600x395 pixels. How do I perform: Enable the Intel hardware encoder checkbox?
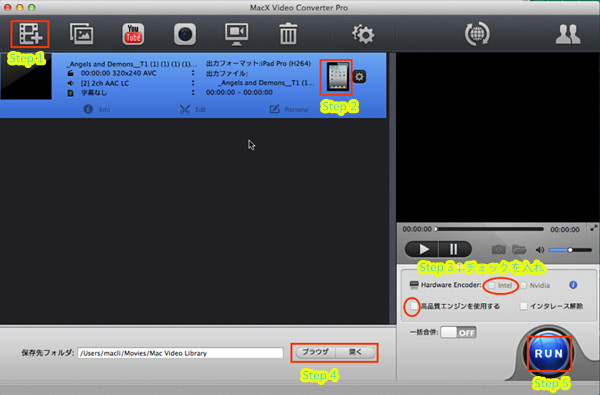point(492,286)
